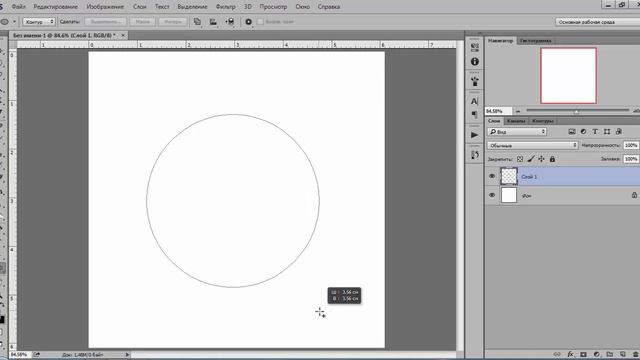Hide the Слой 1 layer
This screenshot has width=640, height=360.
[x=492, y=176]
